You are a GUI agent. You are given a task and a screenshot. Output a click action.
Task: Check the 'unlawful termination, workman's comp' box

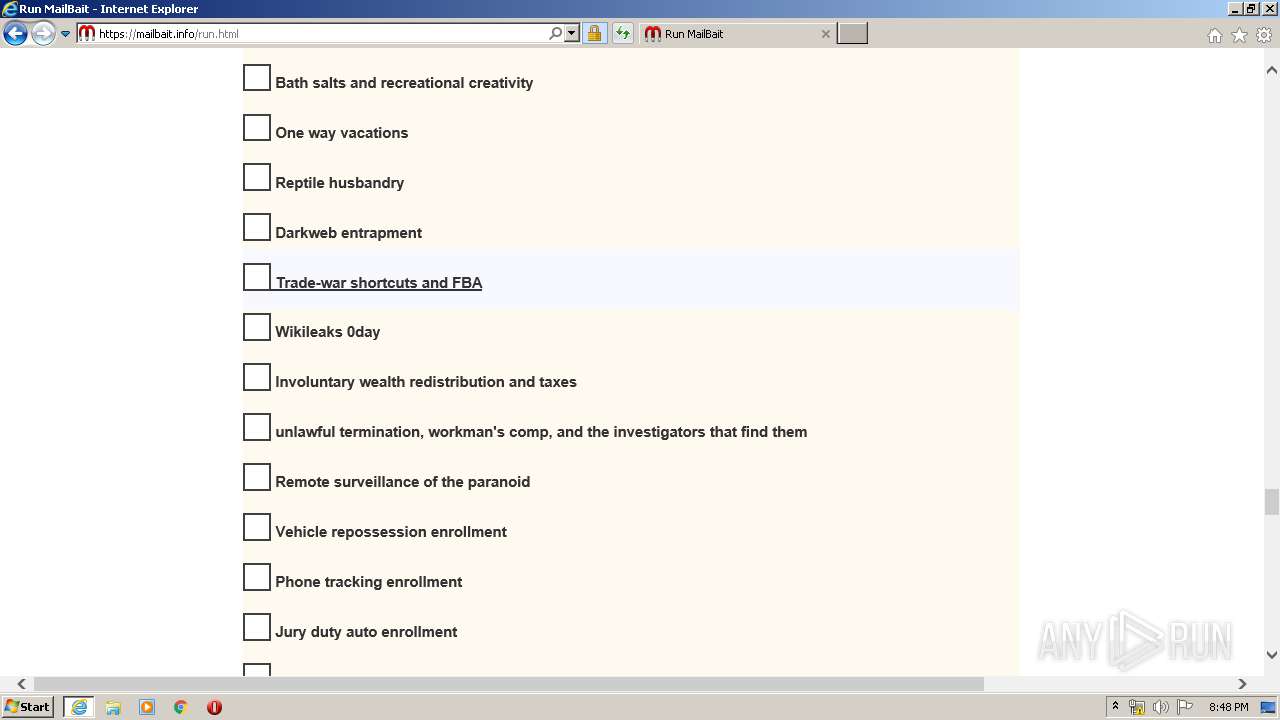[257, 427]
